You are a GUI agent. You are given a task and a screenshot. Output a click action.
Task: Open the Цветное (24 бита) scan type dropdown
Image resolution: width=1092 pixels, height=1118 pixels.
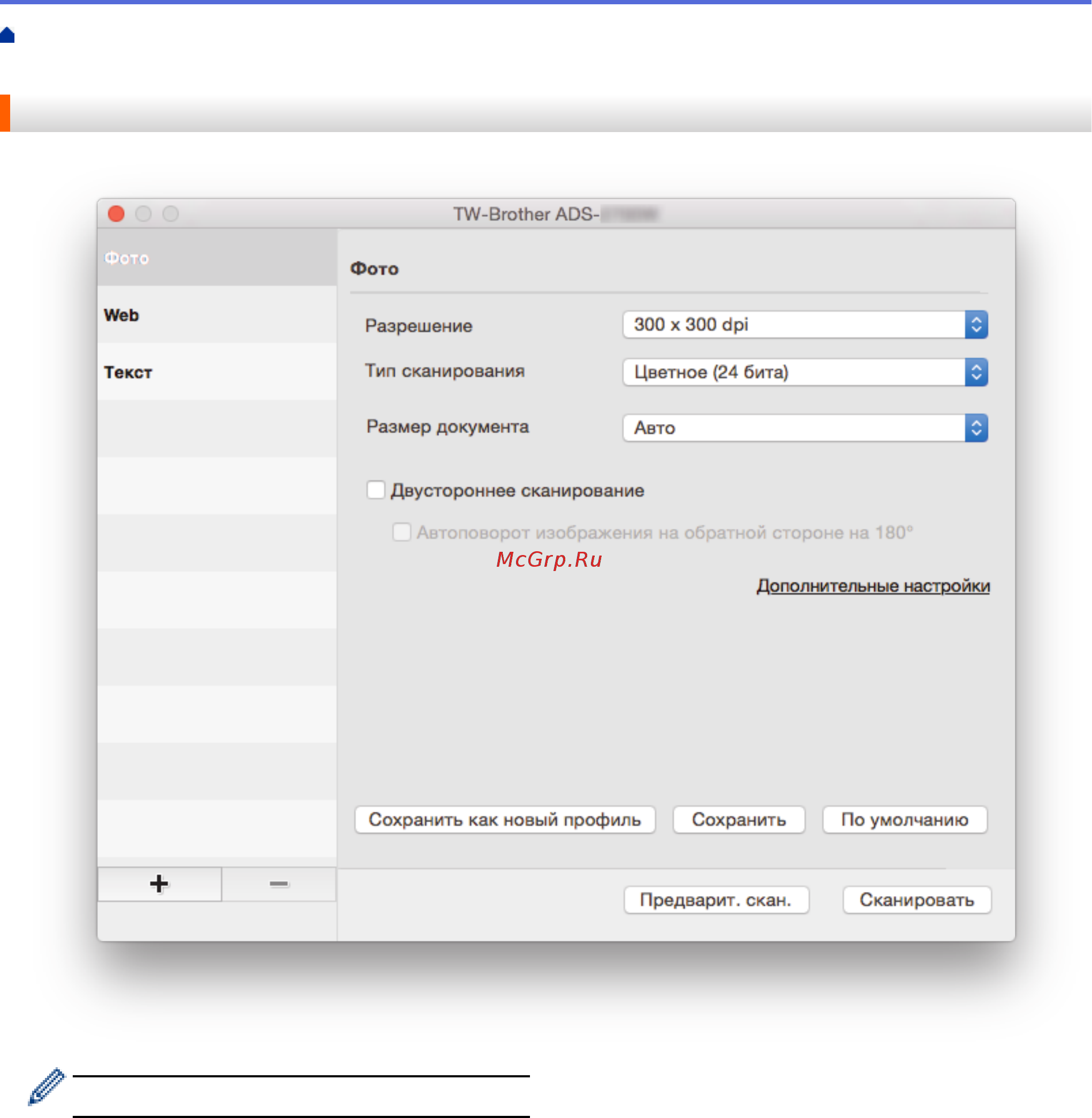(794, 373)
